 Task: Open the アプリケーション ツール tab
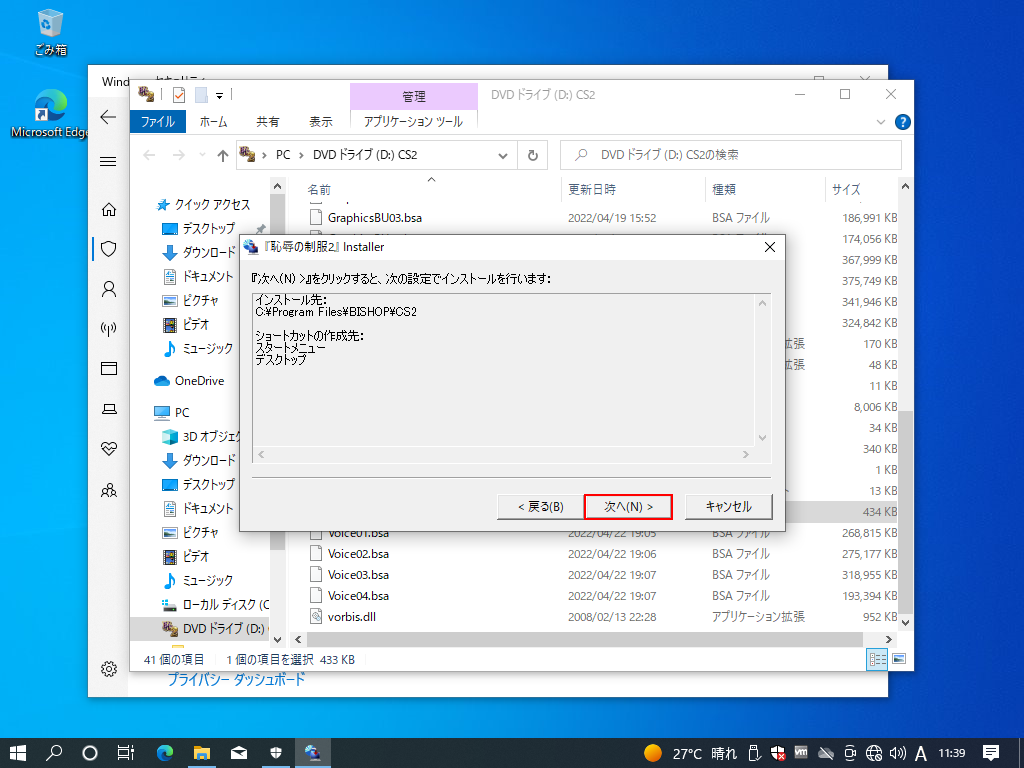coord(413,121)
